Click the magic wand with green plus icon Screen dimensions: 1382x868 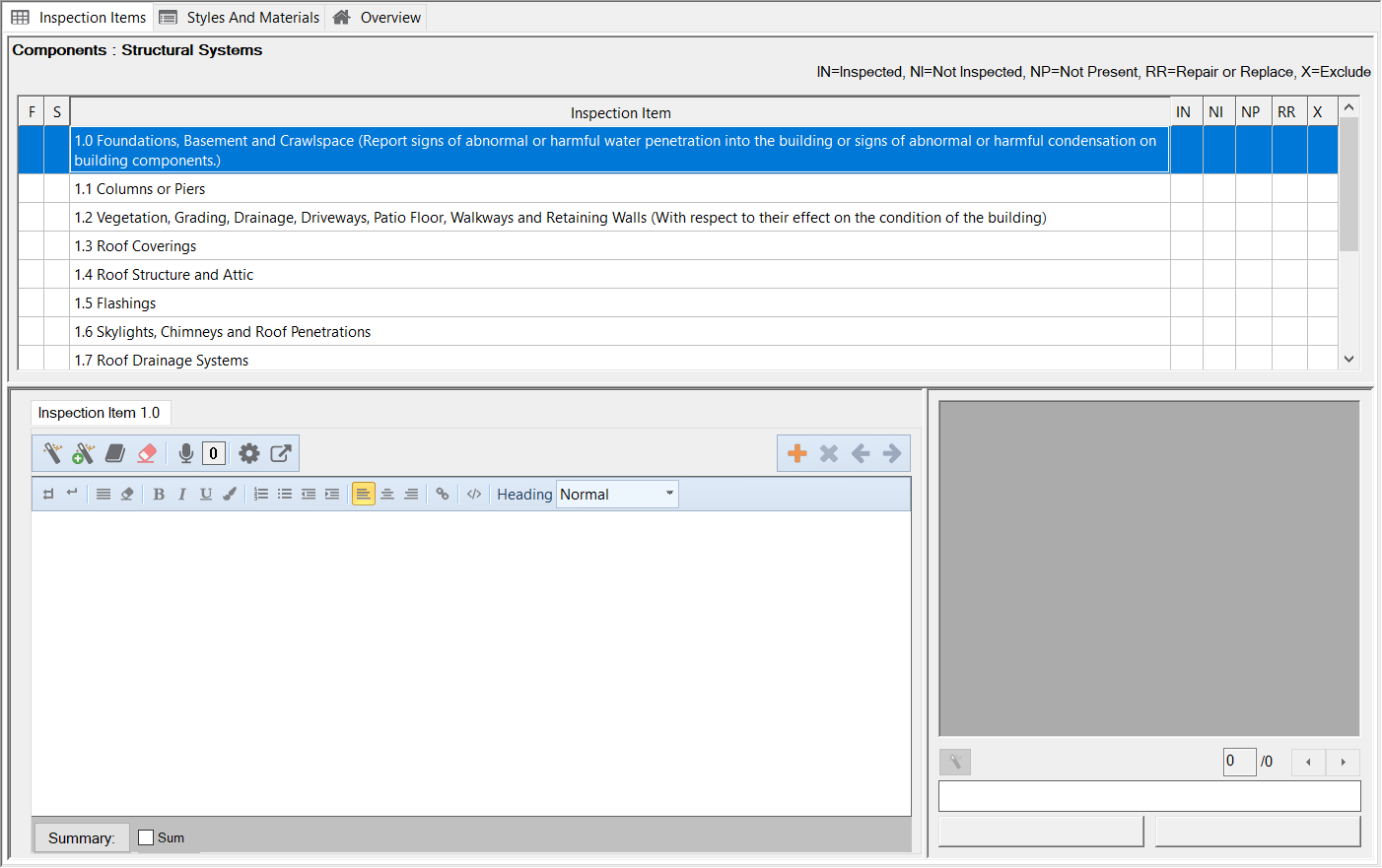coord(84,453)
